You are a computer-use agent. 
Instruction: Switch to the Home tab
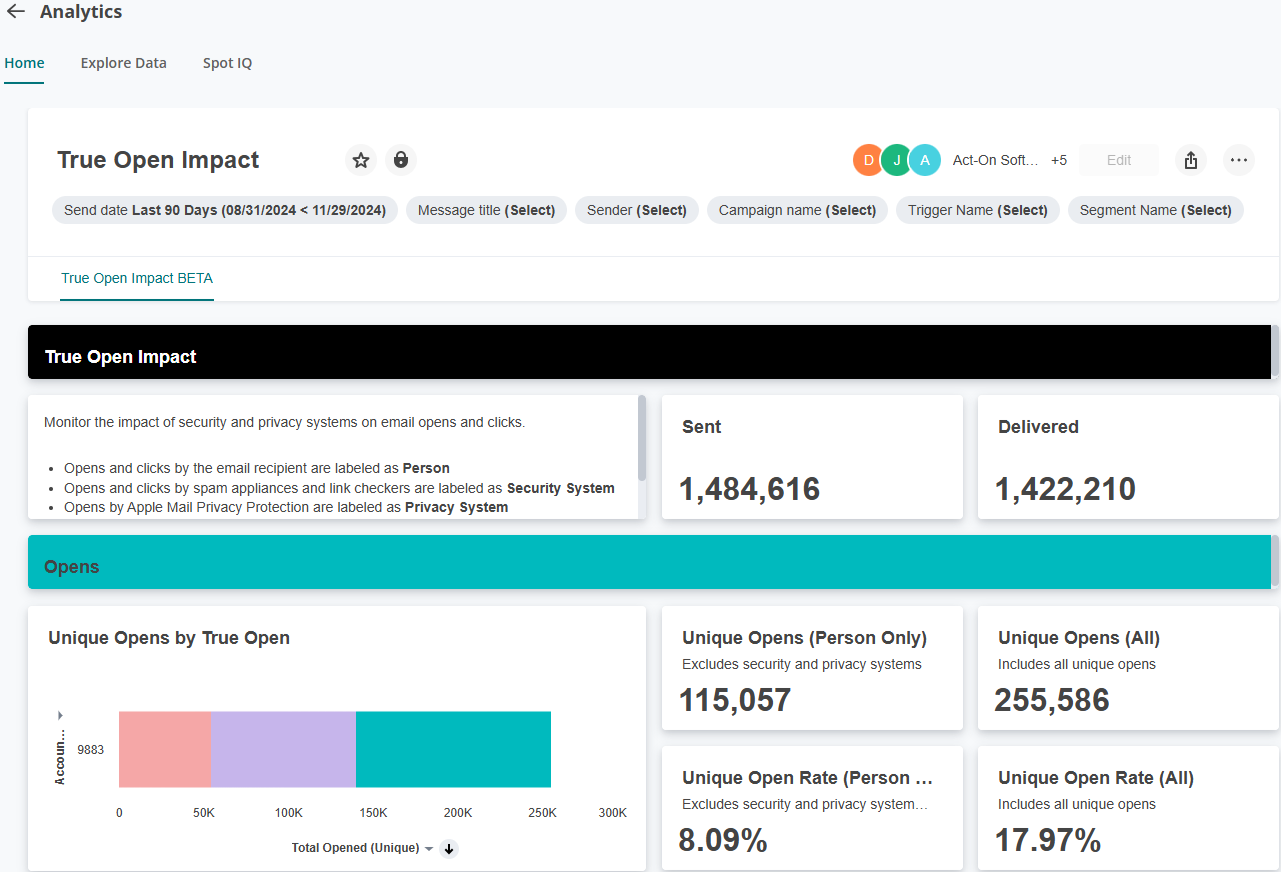coord(24,63)
